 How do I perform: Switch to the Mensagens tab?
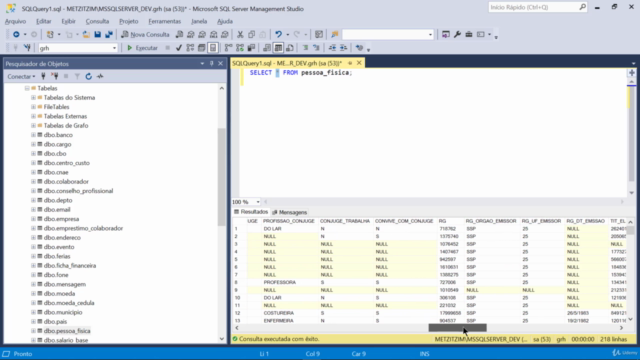[x=289, y=212]
